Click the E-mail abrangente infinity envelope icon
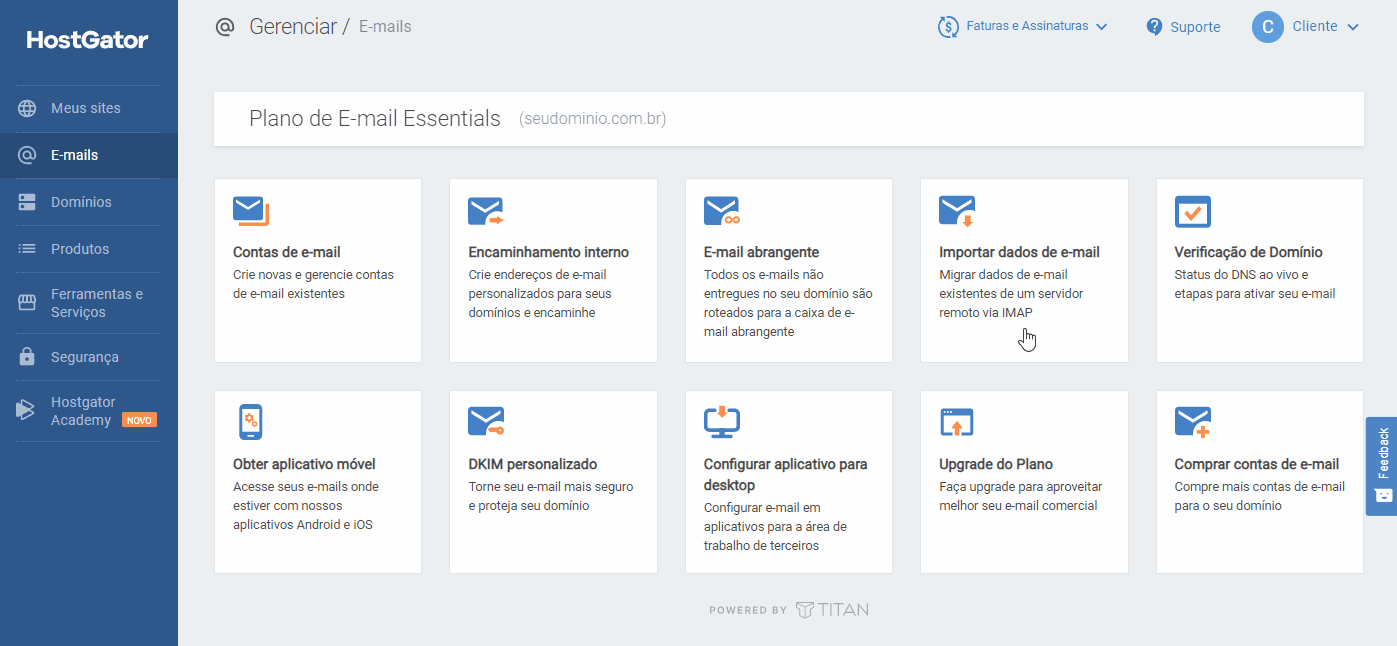Viewport: 1397px width, 646px height. pos(721,210)
